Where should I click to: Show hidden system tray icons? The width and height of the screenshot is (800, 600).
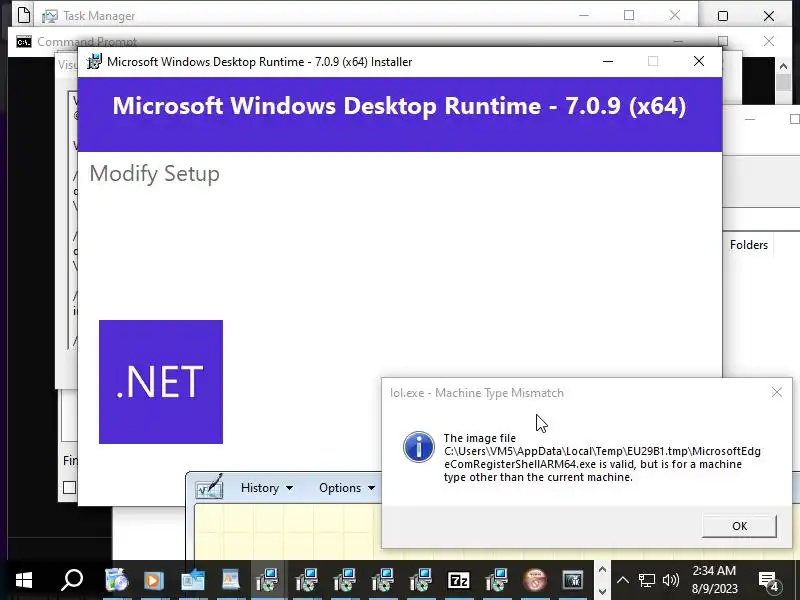click(x=623, y=580)
